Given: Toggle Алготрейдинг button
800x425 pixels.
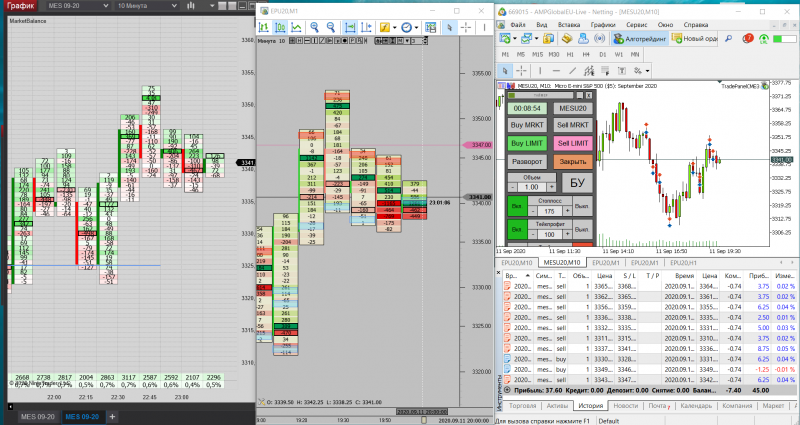Looking at the screenshot, I should 640,39.
